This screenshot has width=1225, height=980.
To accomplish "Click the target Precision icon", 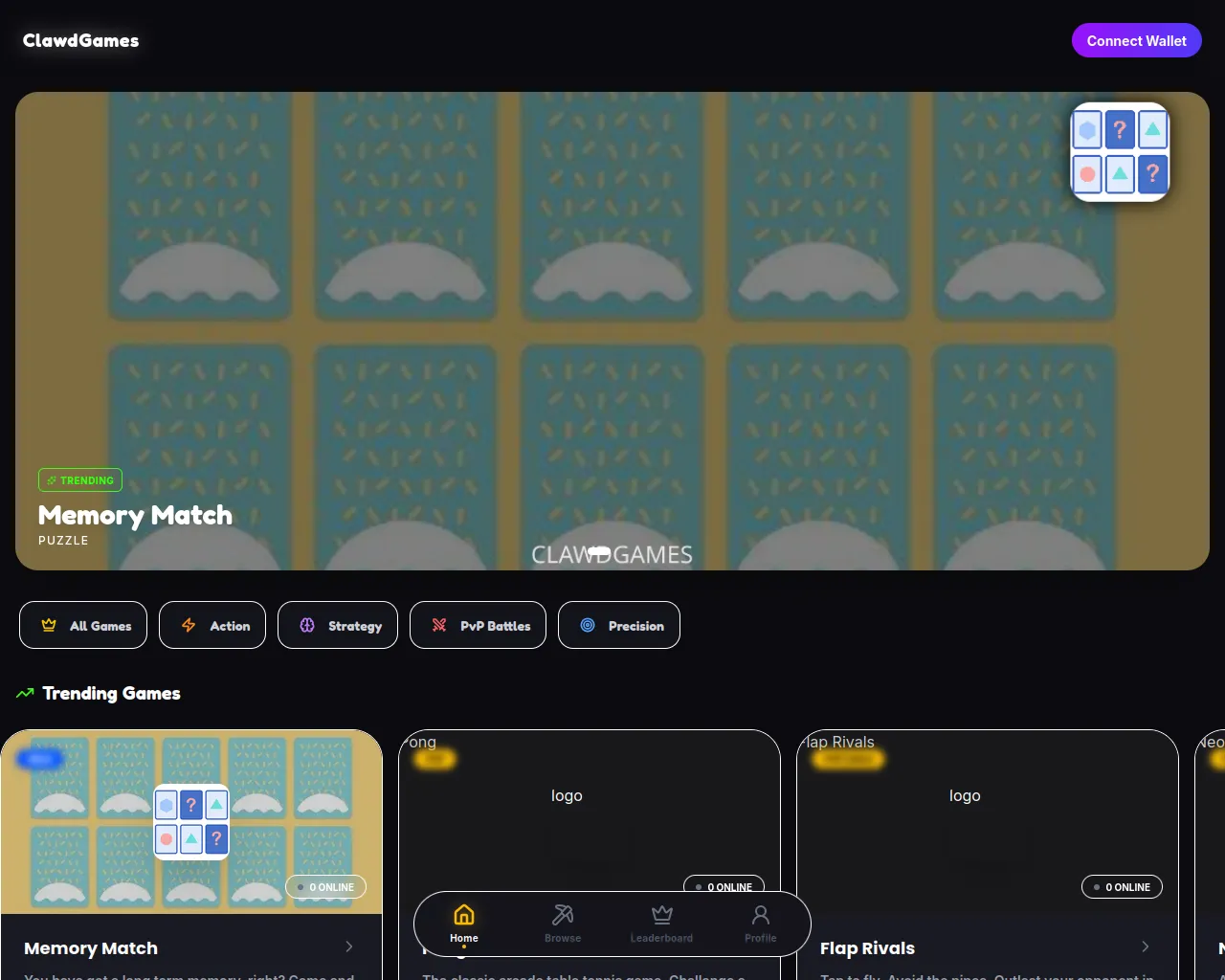I will pos(588,625).
